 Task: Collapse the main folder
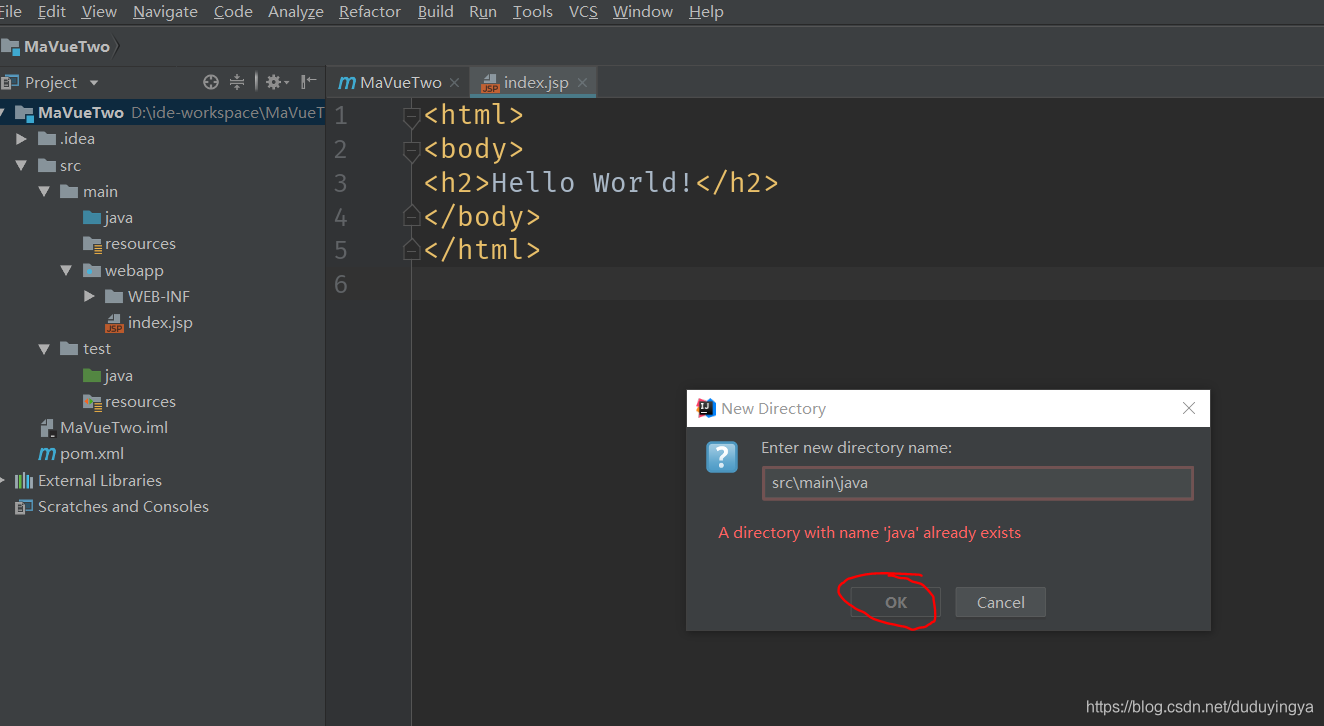[x=44, y=192]
